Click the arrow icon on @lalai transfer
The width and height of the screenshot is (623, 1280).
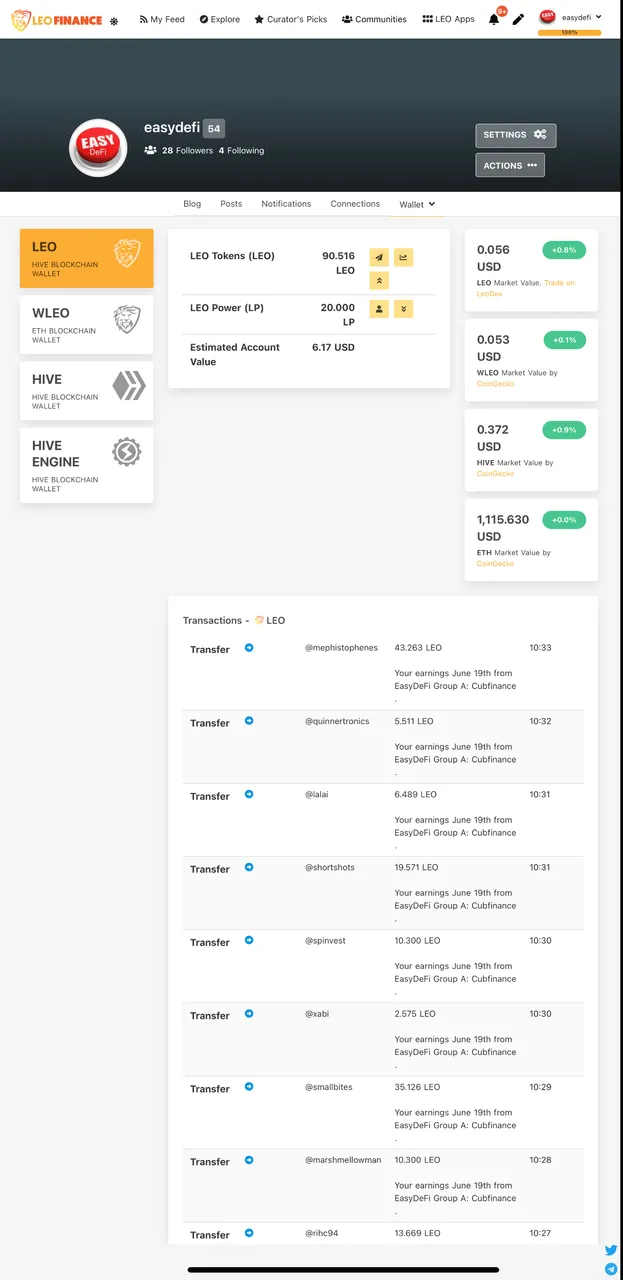coord(249,794)
